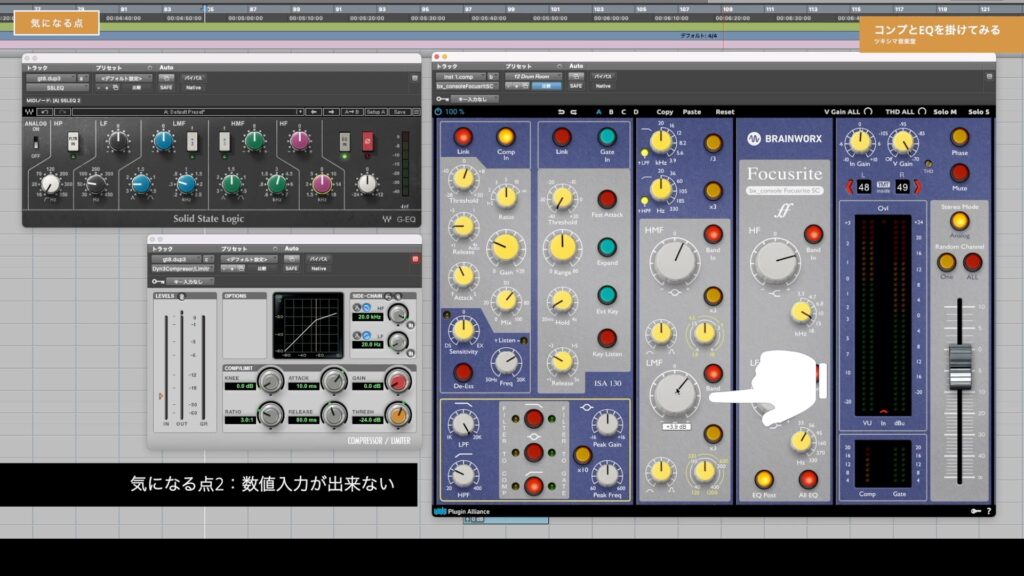The height and width of the screenshot is (576, 1024).
Task: Open SSL EQ Default Preset menu arrow
Action: point(300,112)
